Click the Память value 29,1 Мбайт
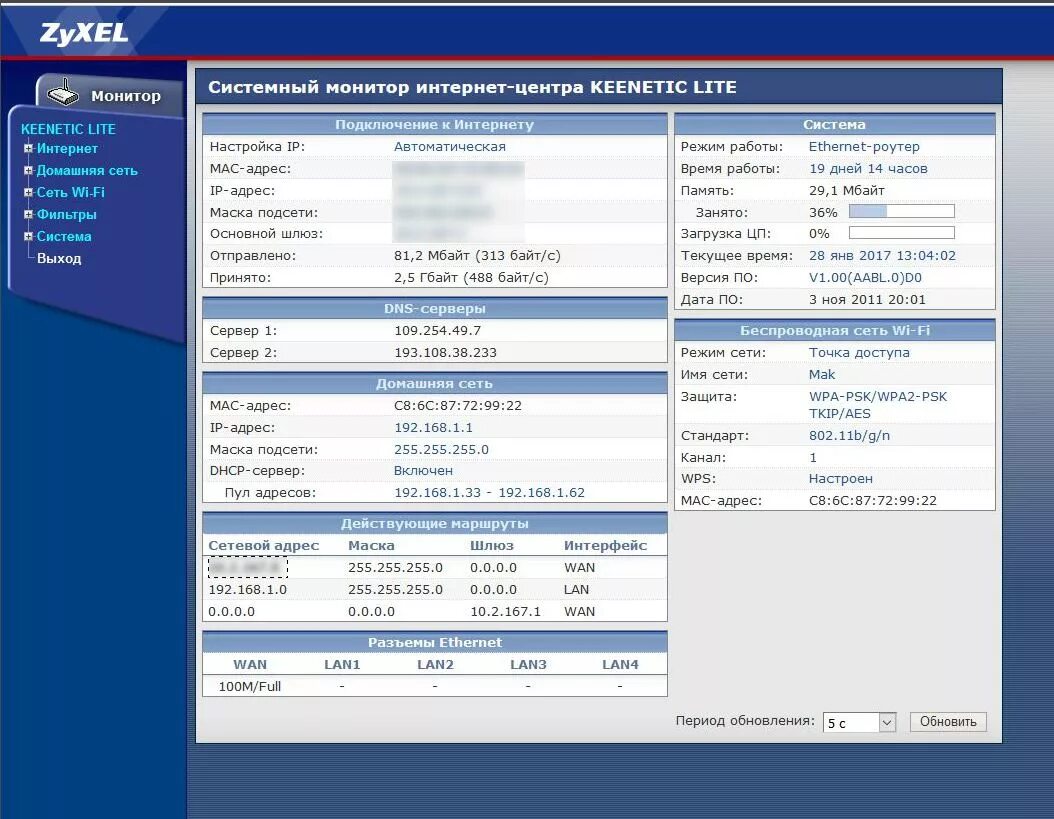1054x819 pixels. [846, 190]
